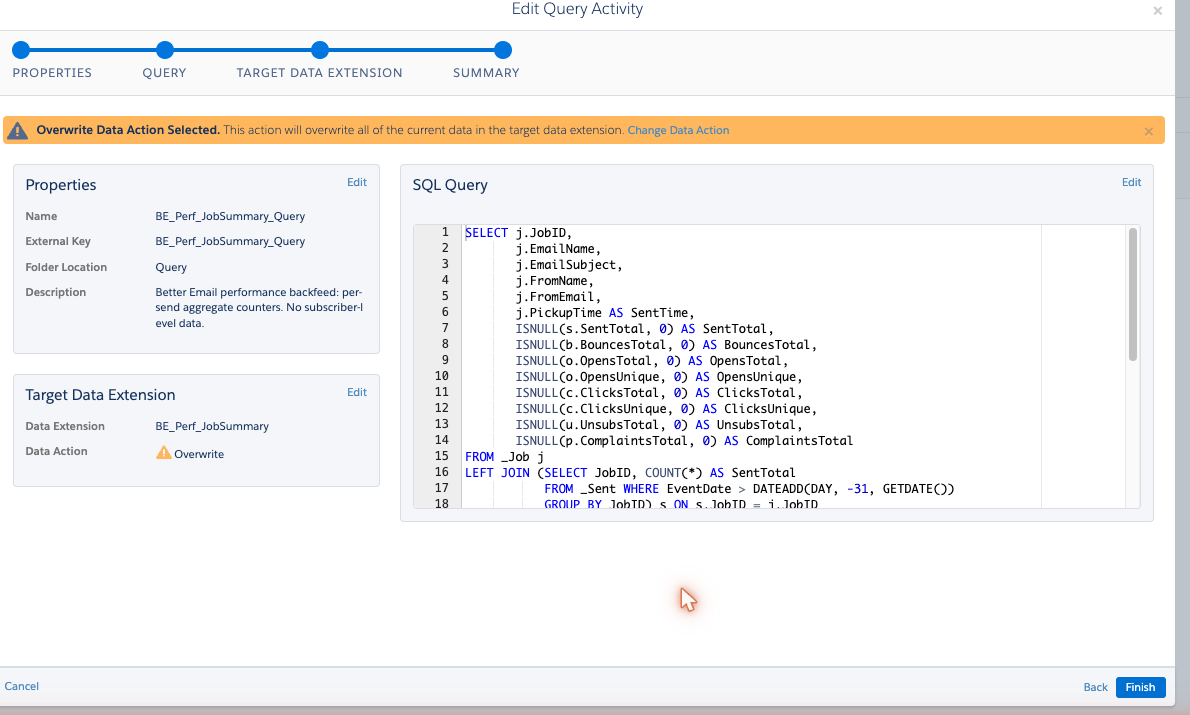Go to the Summary step circle
1190x715 pixels.
tap(502, 50)
